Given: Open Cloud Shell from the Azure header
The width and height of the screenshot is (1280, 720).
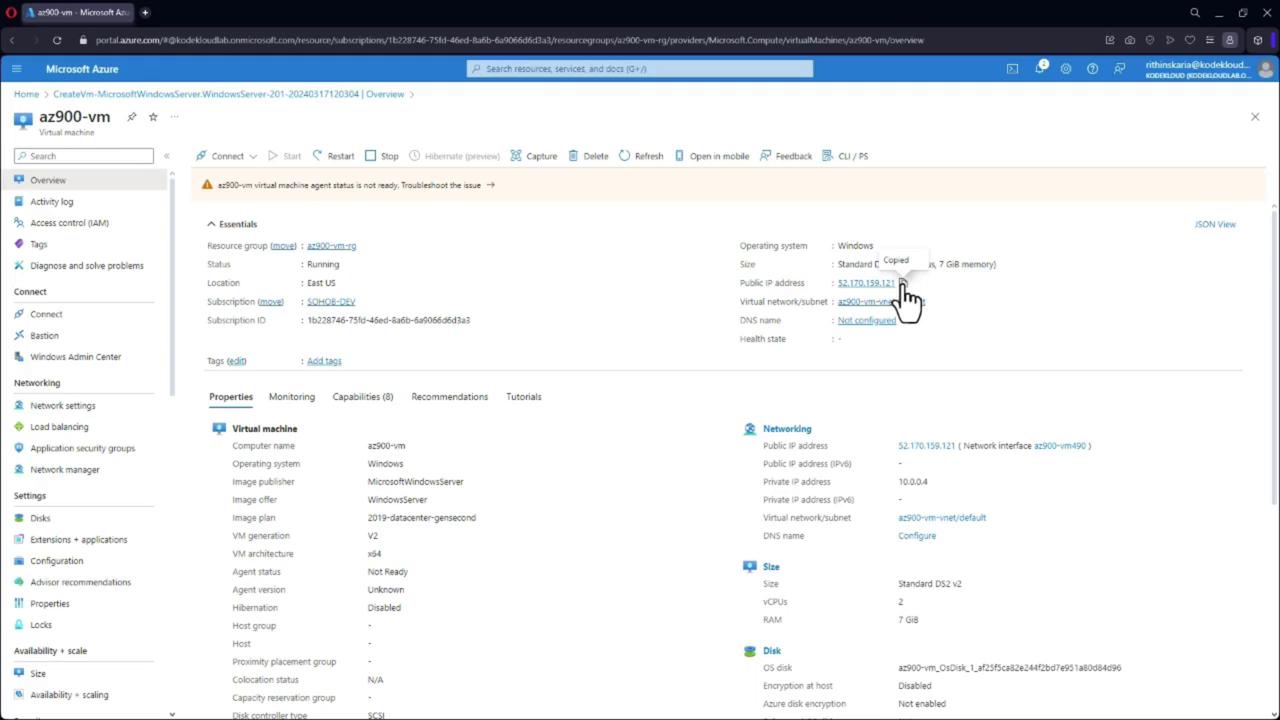Looking at the screenshot, I should 1012,69.
